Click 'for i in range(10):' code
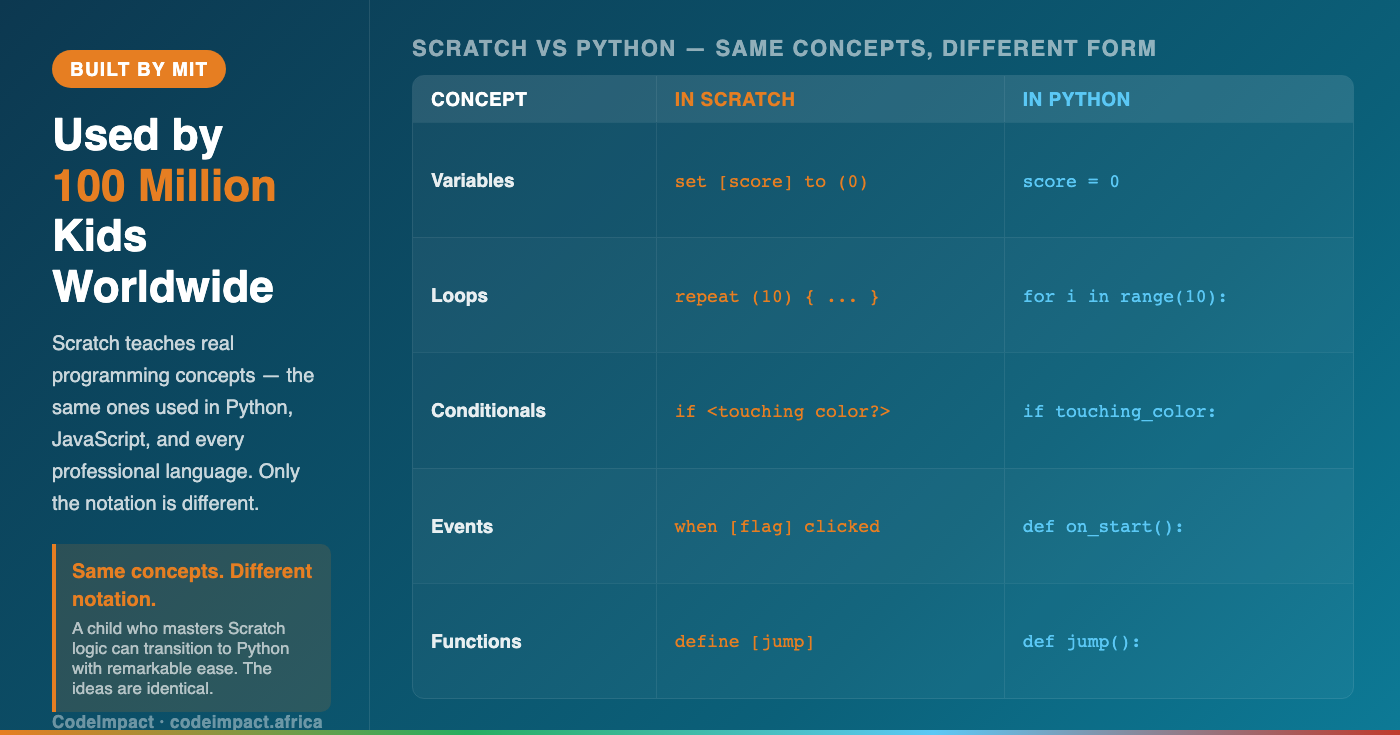The height and width of the screenshot is (735, 1400). coord(1125,297)
